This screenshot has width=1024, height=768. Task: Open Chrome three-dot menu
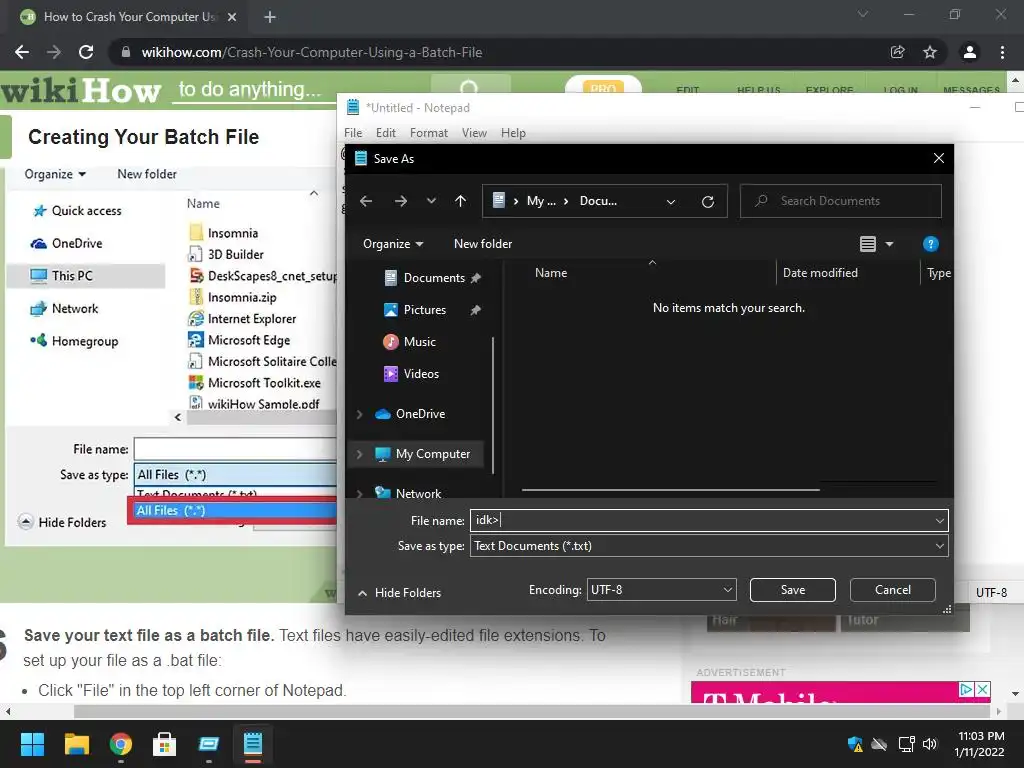point(1002,52)
